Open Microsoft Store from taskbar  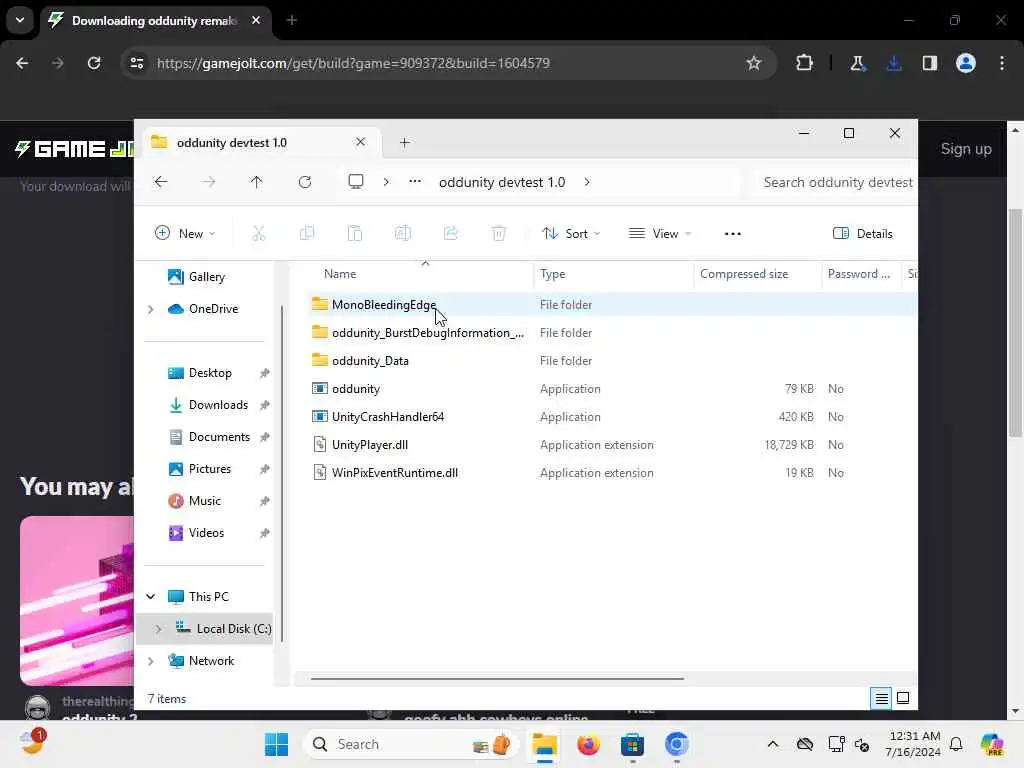pos(632,744)
